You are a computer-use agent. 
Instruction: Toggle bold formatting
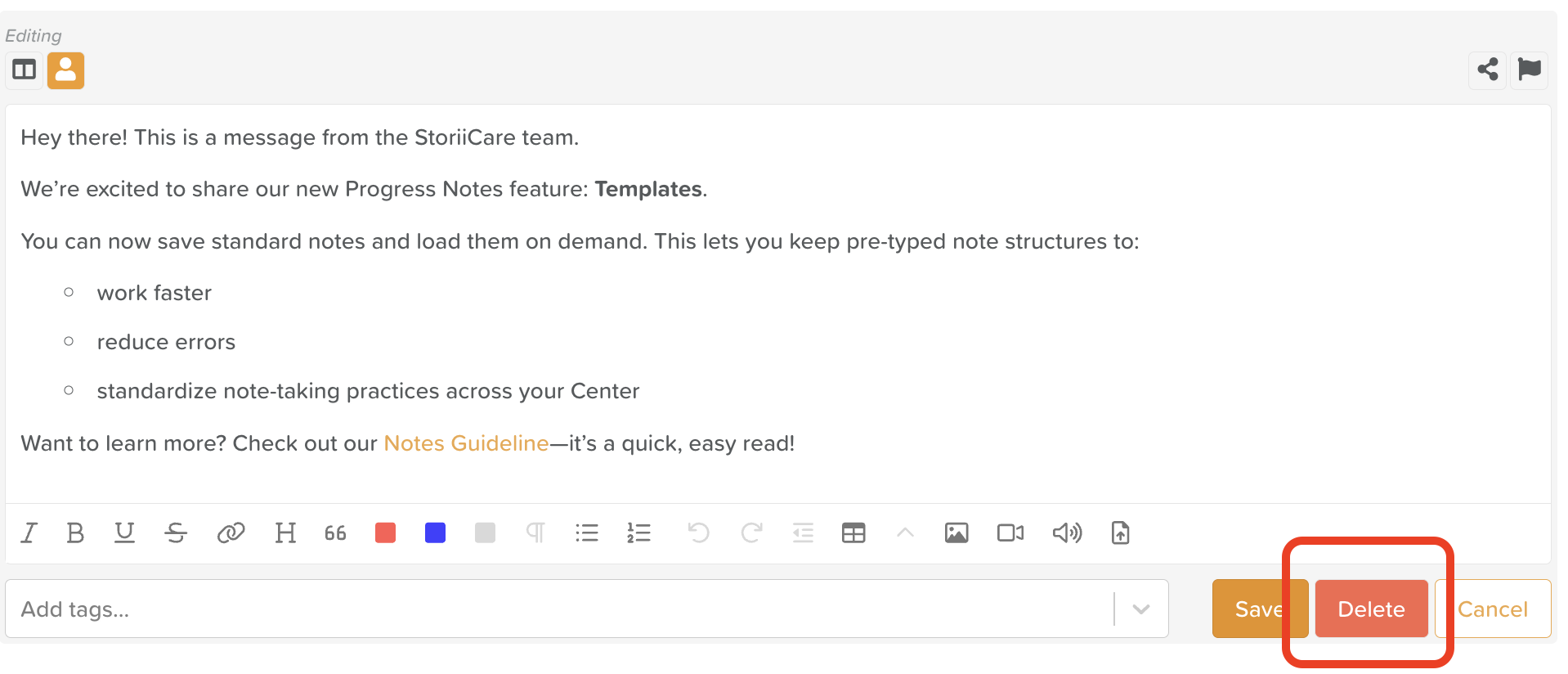75,533
